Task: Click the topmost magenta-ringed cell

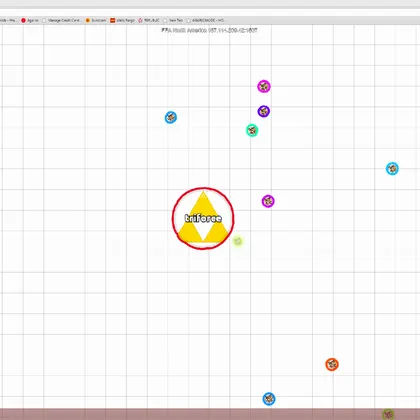Action: (x=264, y=87)
